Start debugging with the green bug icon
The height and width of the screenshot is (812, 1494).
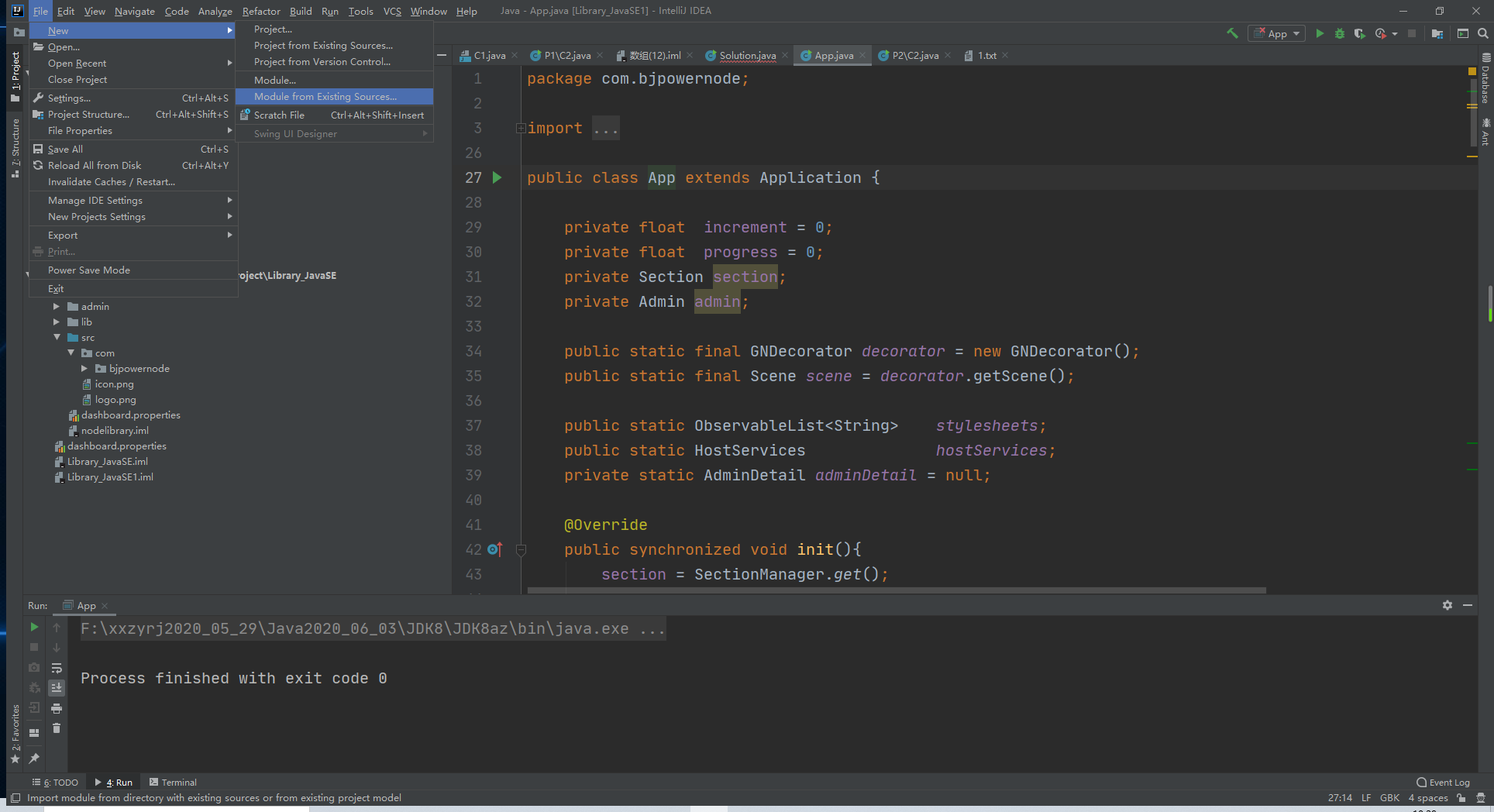[1340, 33]
